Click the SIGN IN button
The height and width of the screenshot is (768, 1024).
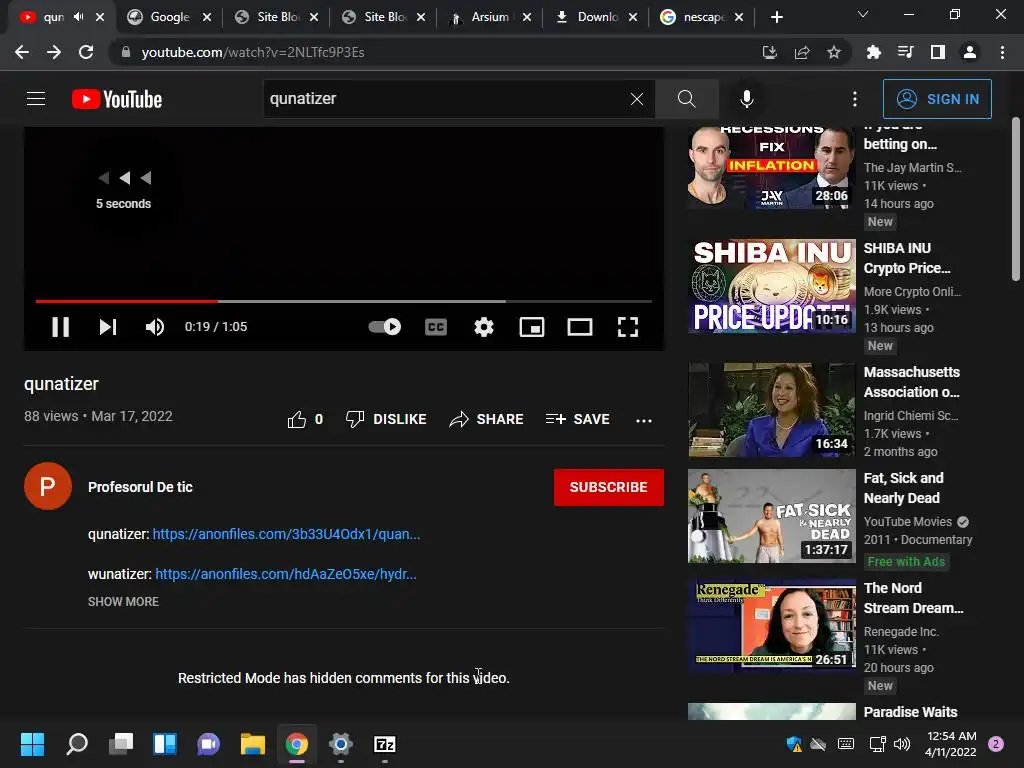937,99
